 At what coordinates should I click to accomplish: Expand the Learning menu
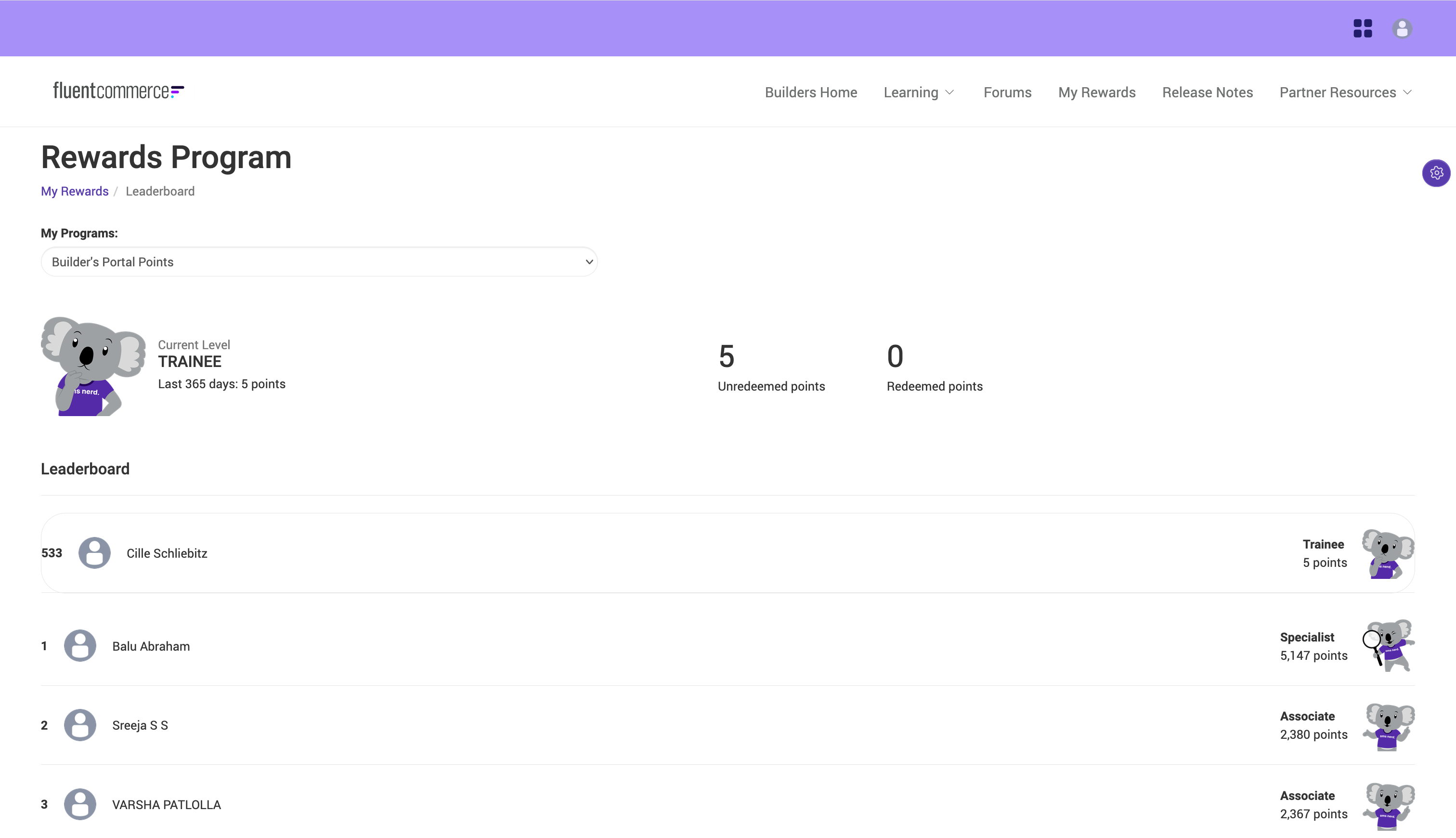(x=919, y=92)
